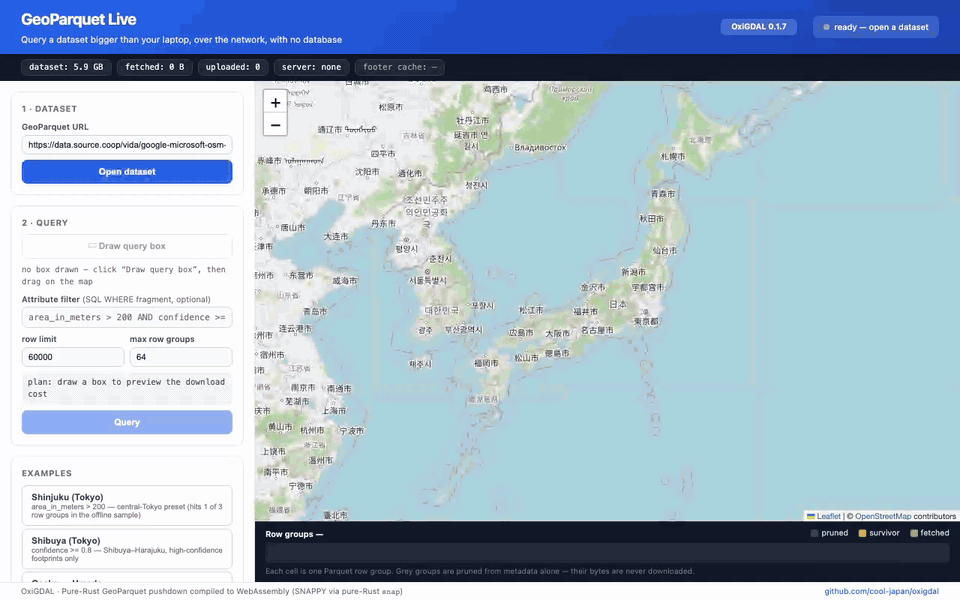Click the 대한민국 label on the map
The width and height of the screenshot is (960, 600).
click(441, 310)
